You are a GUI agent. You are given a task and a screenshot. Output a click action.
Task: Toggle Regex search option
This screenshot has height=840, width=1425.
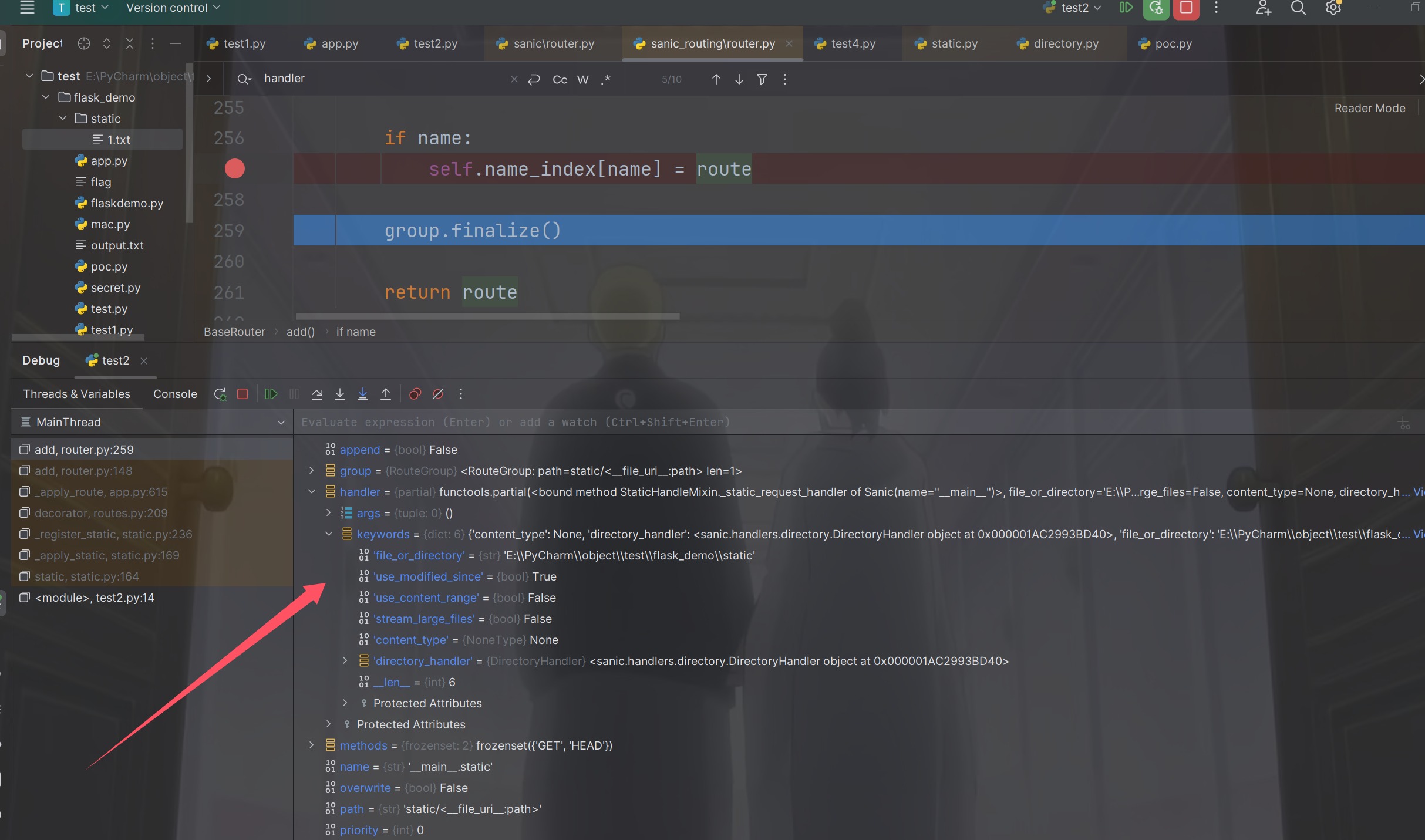coord(606,79)
